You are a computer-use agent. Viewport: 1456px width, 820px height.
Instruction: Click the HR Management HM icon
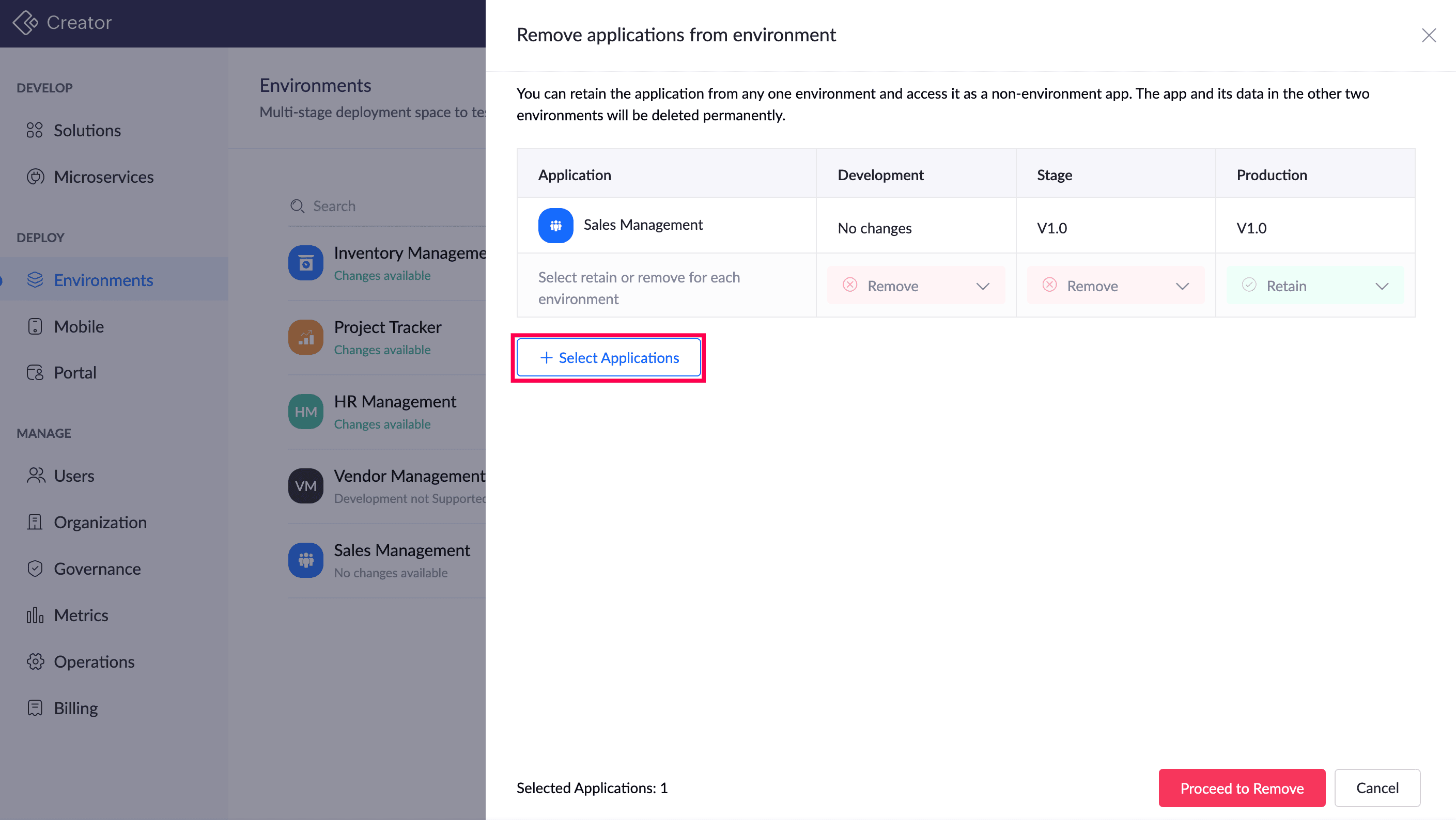point(305,412)
